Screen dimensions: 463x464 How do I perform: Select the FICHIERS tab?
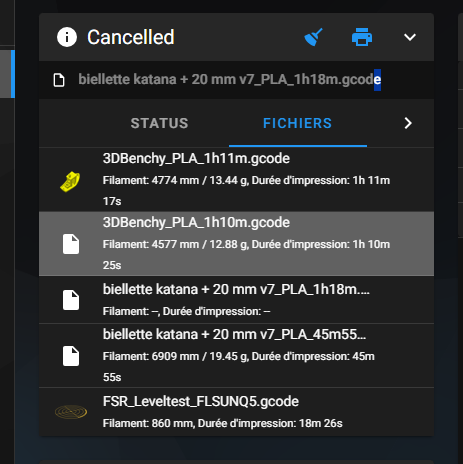pyautogui.click(x=298, y=123)
